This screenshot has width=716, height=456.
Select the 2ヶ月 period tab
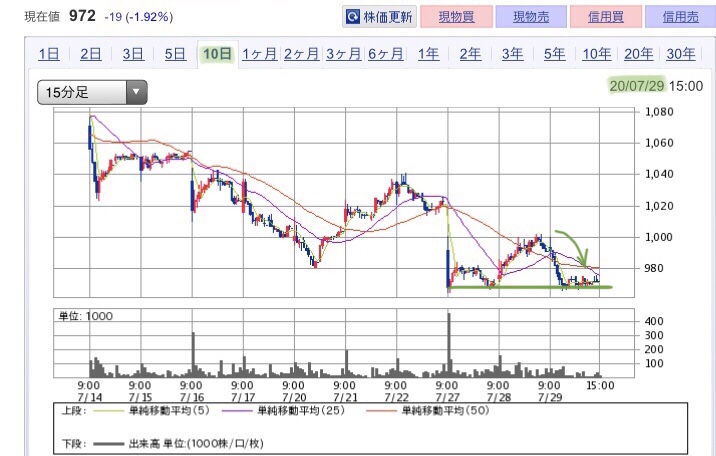click(x=302, y=54)
